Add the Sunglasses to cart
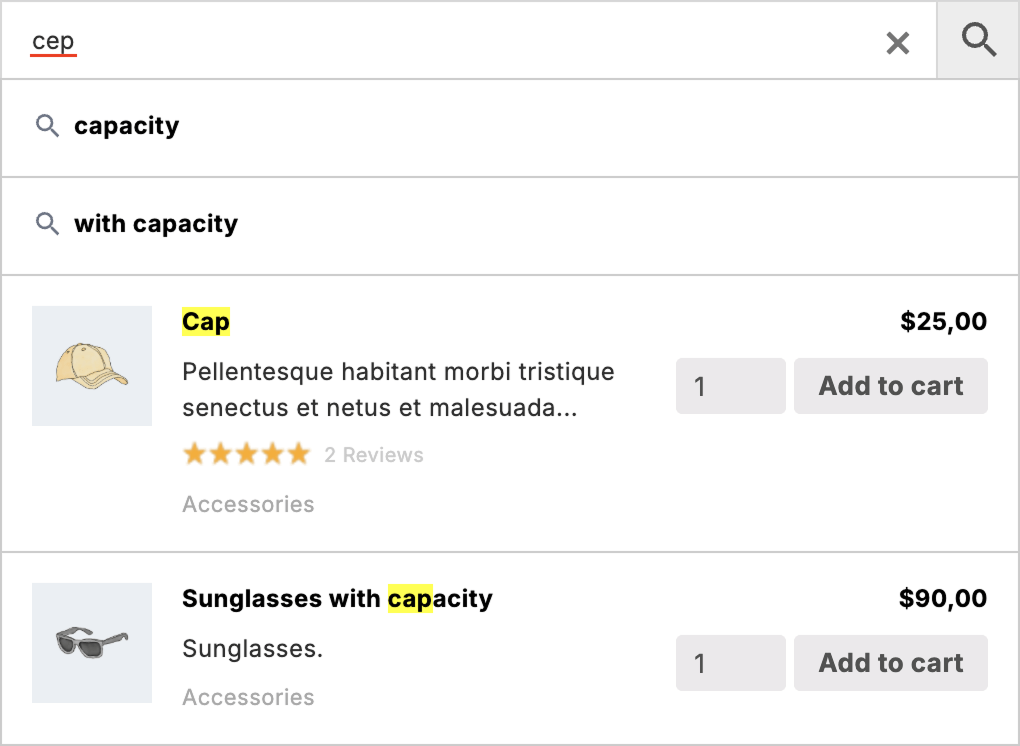This screenshot has width=1020, height=746. (891, 663)
